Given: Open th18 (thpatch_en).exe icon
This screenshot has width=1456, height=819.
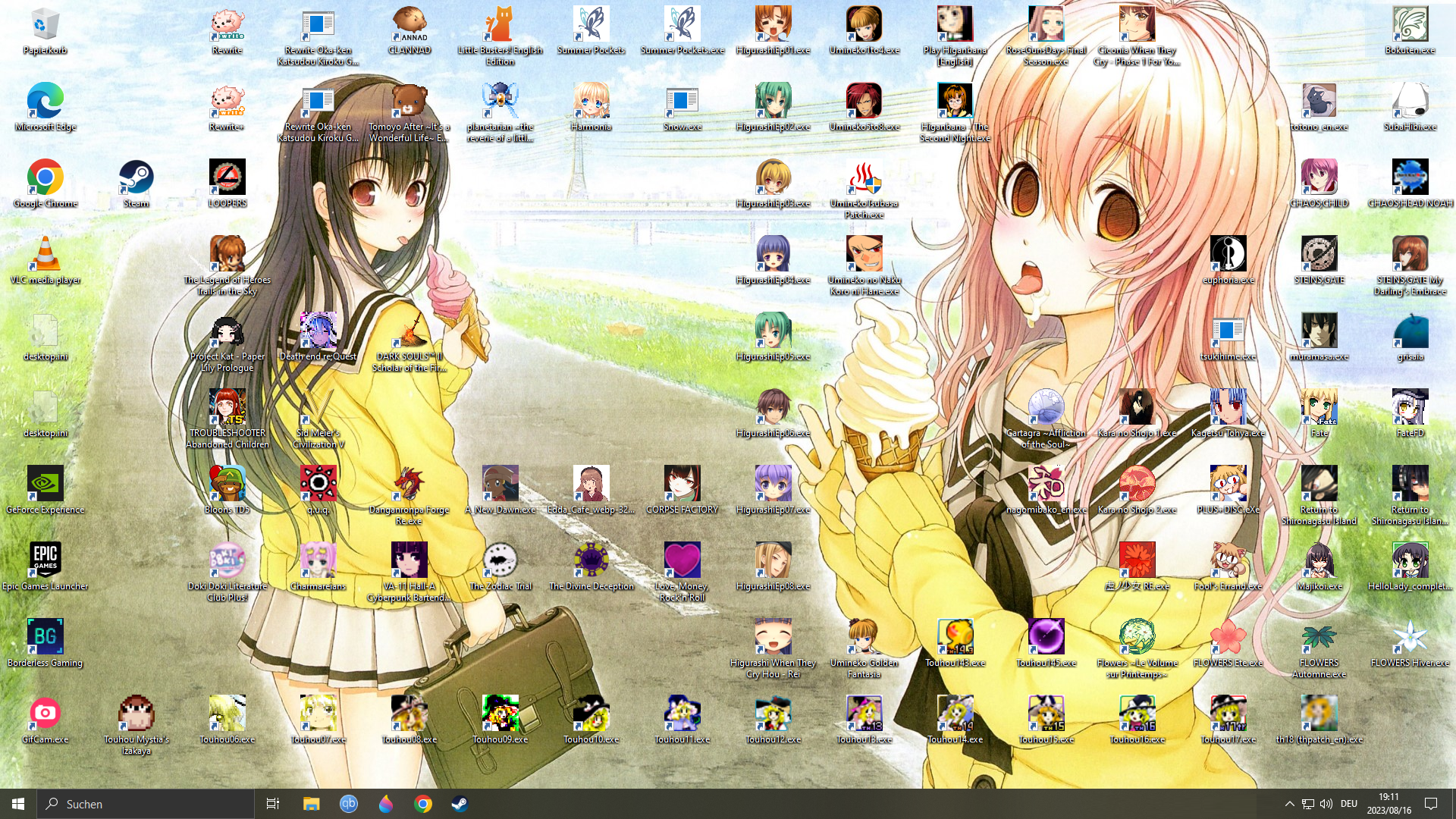Looking at the screenshot, I should pyautogui.click(x=1319, y=720).
